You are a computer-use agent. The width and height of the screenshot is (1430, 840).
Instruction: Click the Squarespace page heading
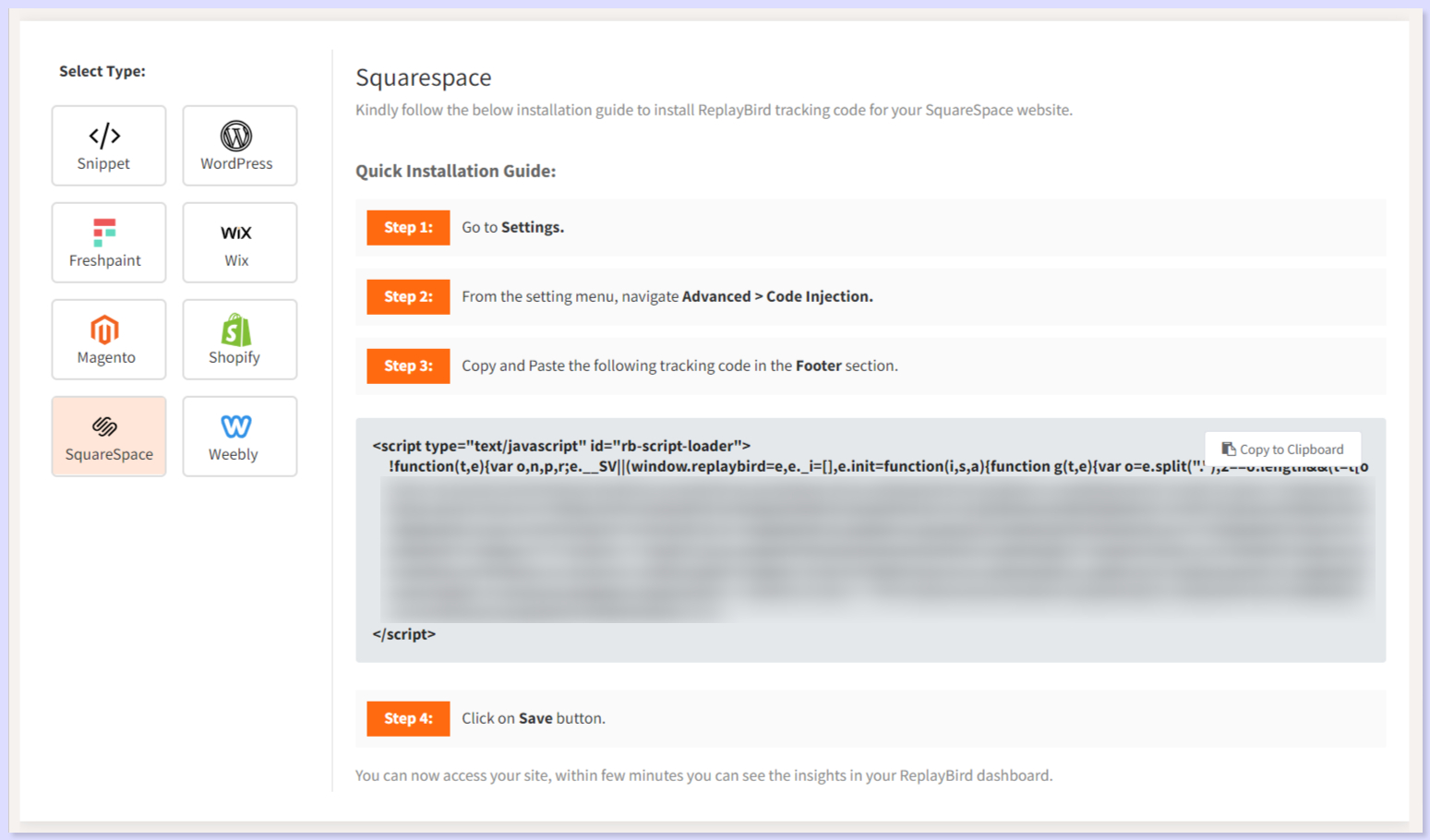(x=424, y=78)
